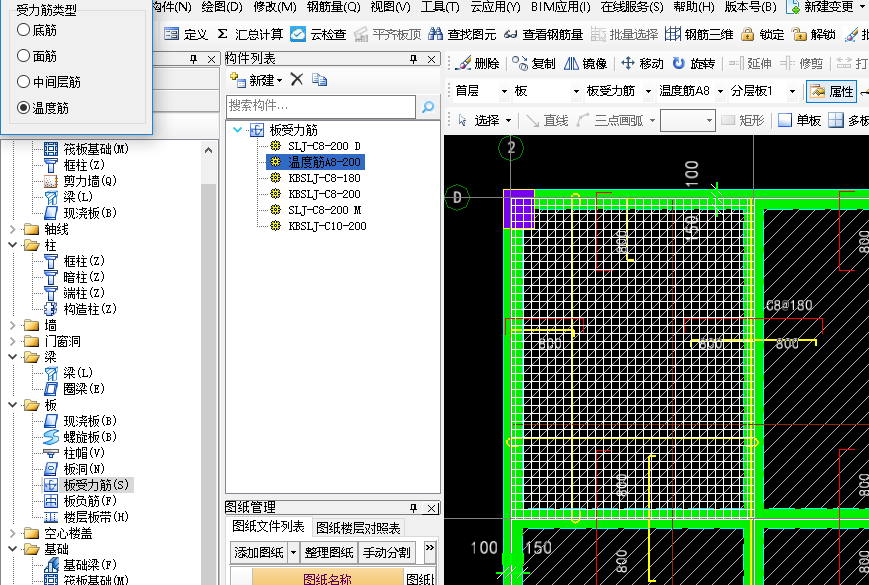The image size is (869, 585).
Task: Click the 手动分割 button
Action: [x=387, y=552]
